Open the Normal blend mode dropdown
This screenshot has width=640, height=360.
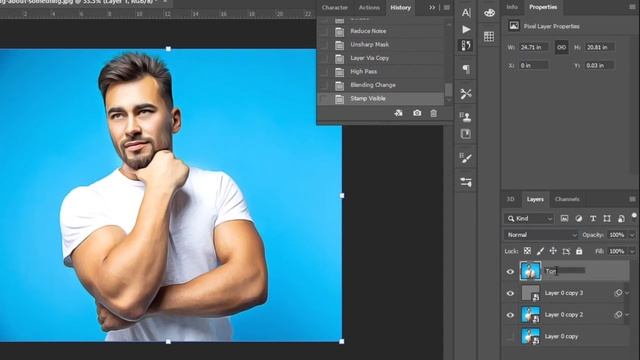(x=541, y=235)
